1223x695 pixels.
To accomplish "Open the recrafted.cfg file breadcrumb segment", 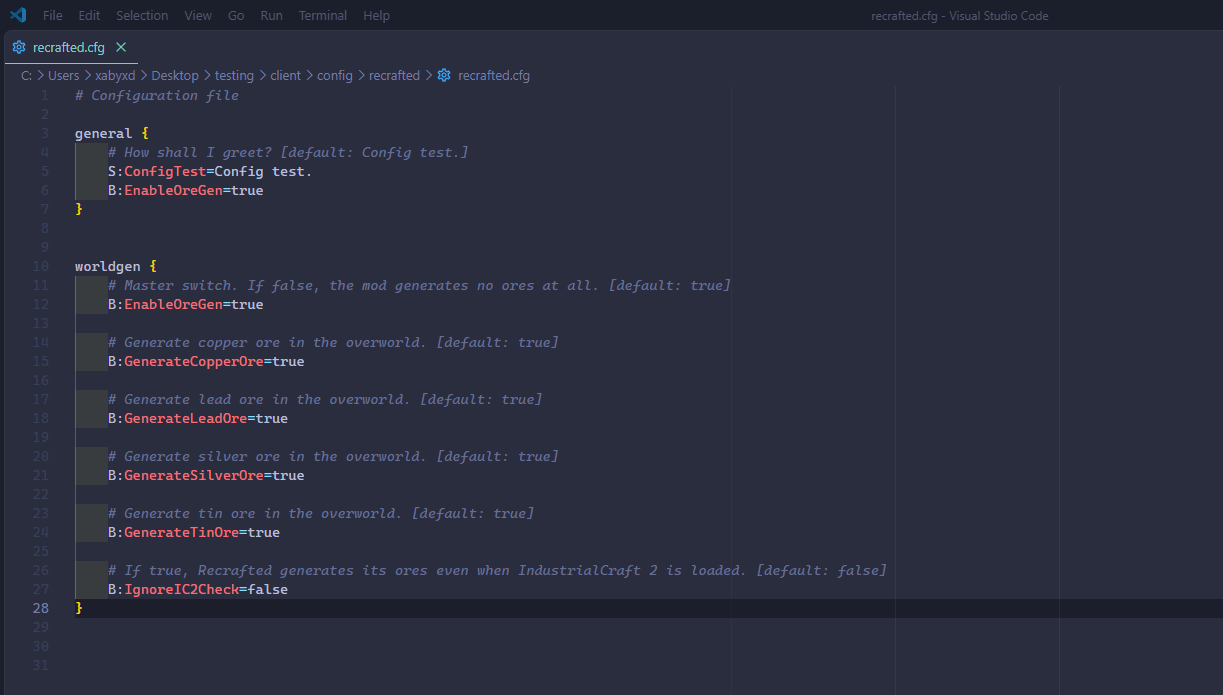I will tap(494, 75).
